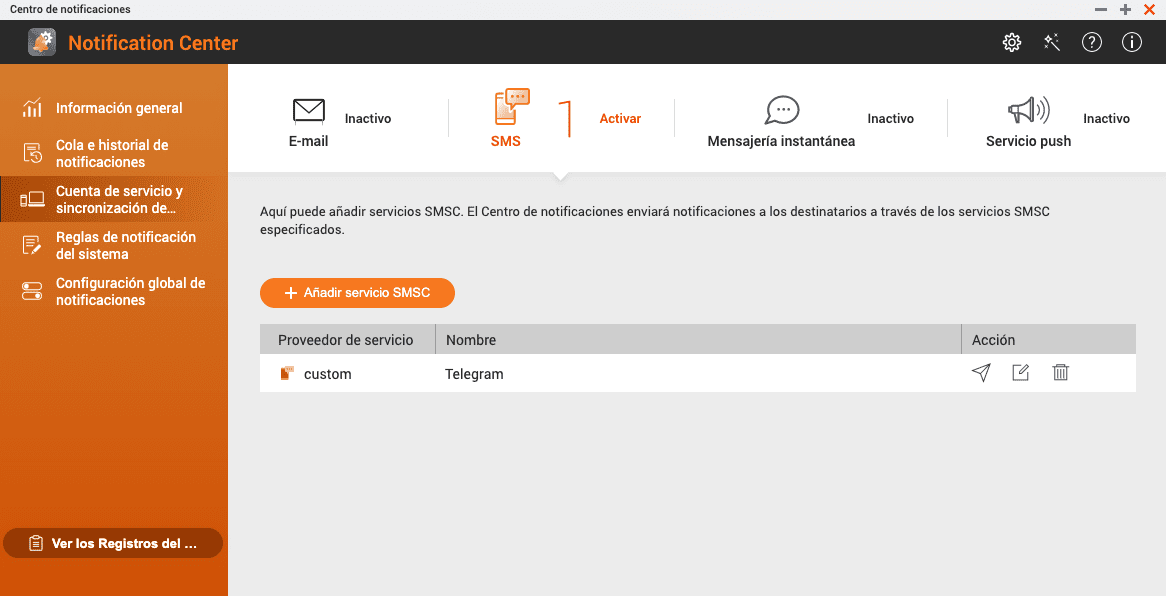Image resolution: width=1166 pixels, height=596 pixels.
Task: Click E-mail Inactivo status text
Action: tap(367, 118)
